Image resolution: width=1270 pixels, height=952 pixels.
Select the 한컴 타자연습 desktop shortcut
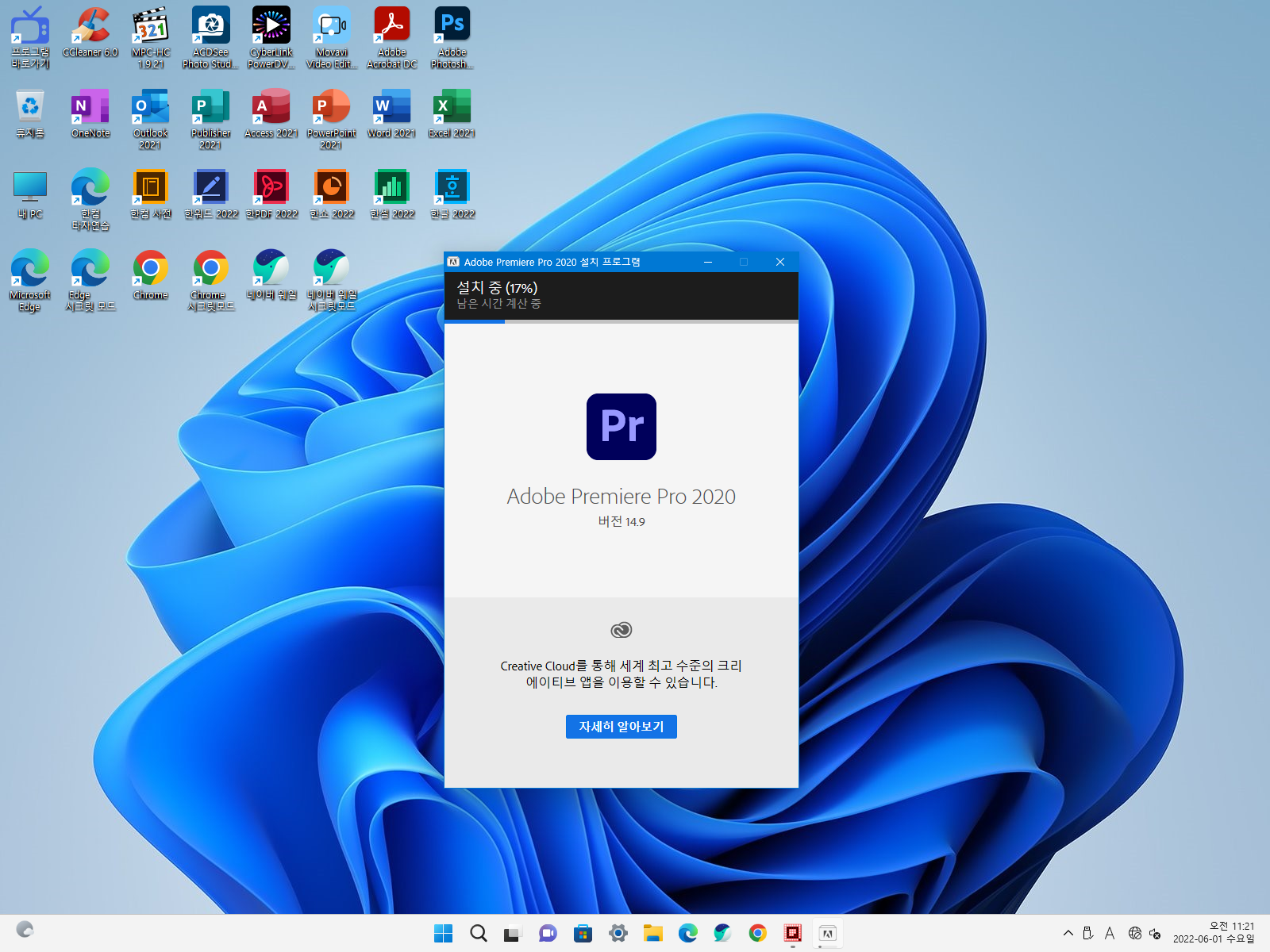[90, 199]
